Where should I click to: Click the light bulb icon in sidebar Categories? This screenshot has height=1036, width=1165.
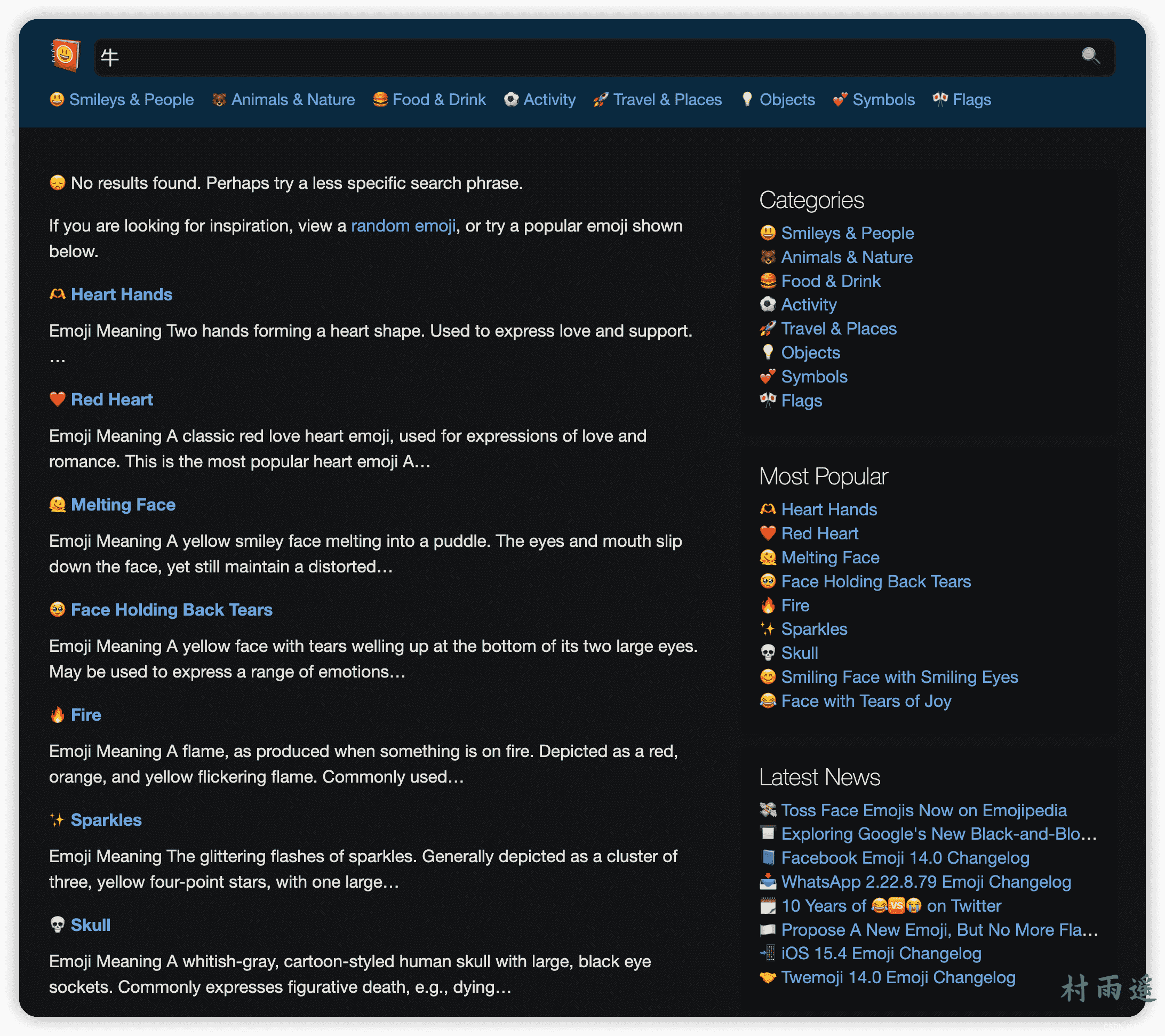coord(768,353)
